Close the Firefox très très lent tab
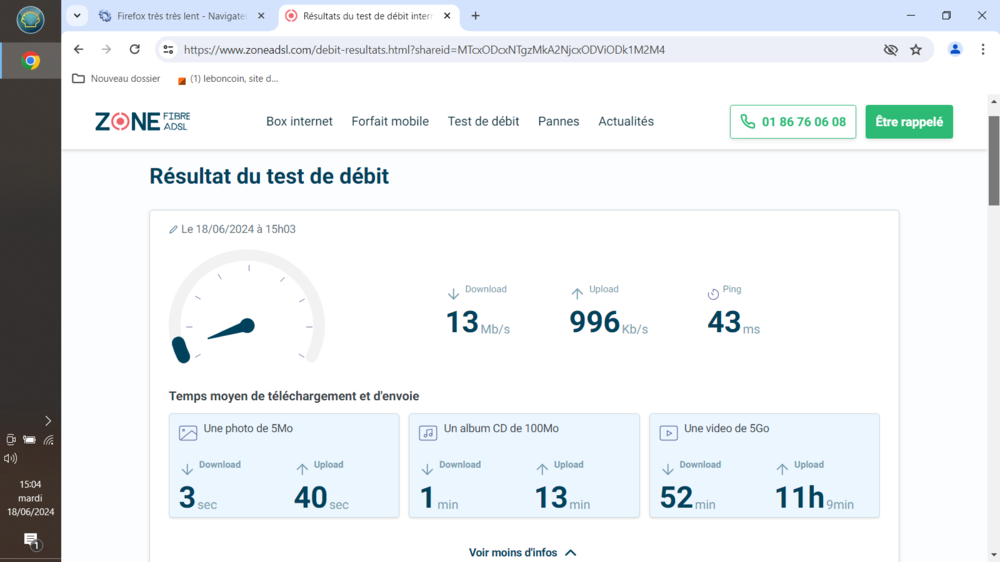1000x562 pixels. pos(261,16)
